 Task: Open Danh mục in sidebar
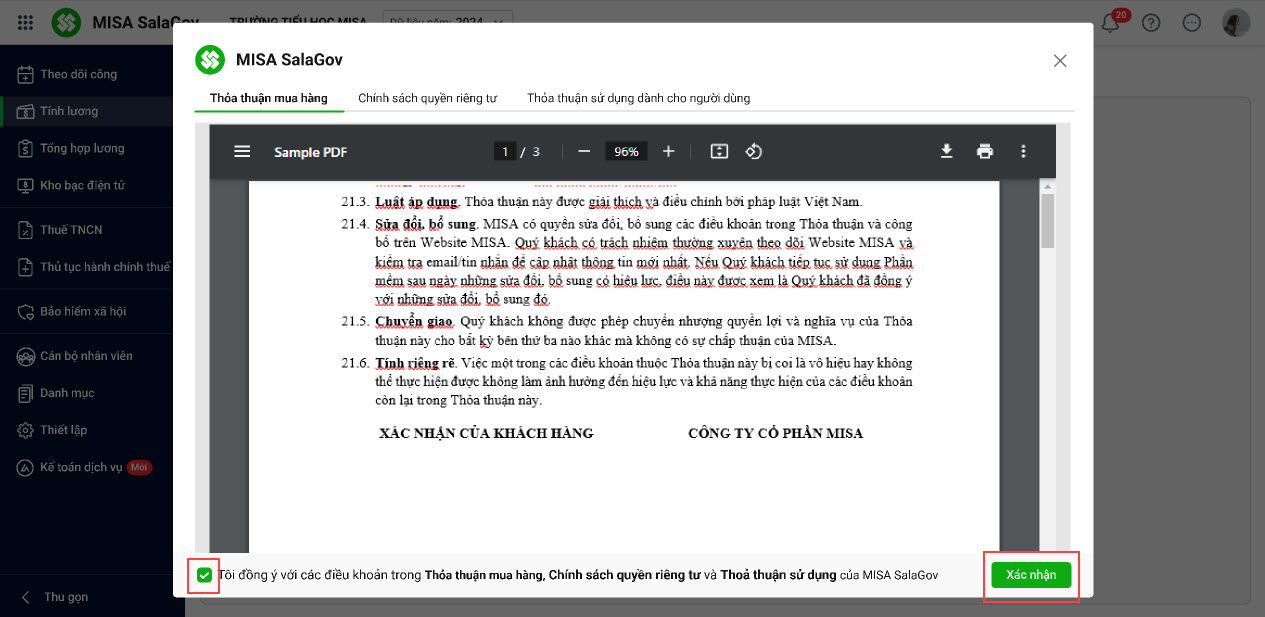[x=86, y=393]
